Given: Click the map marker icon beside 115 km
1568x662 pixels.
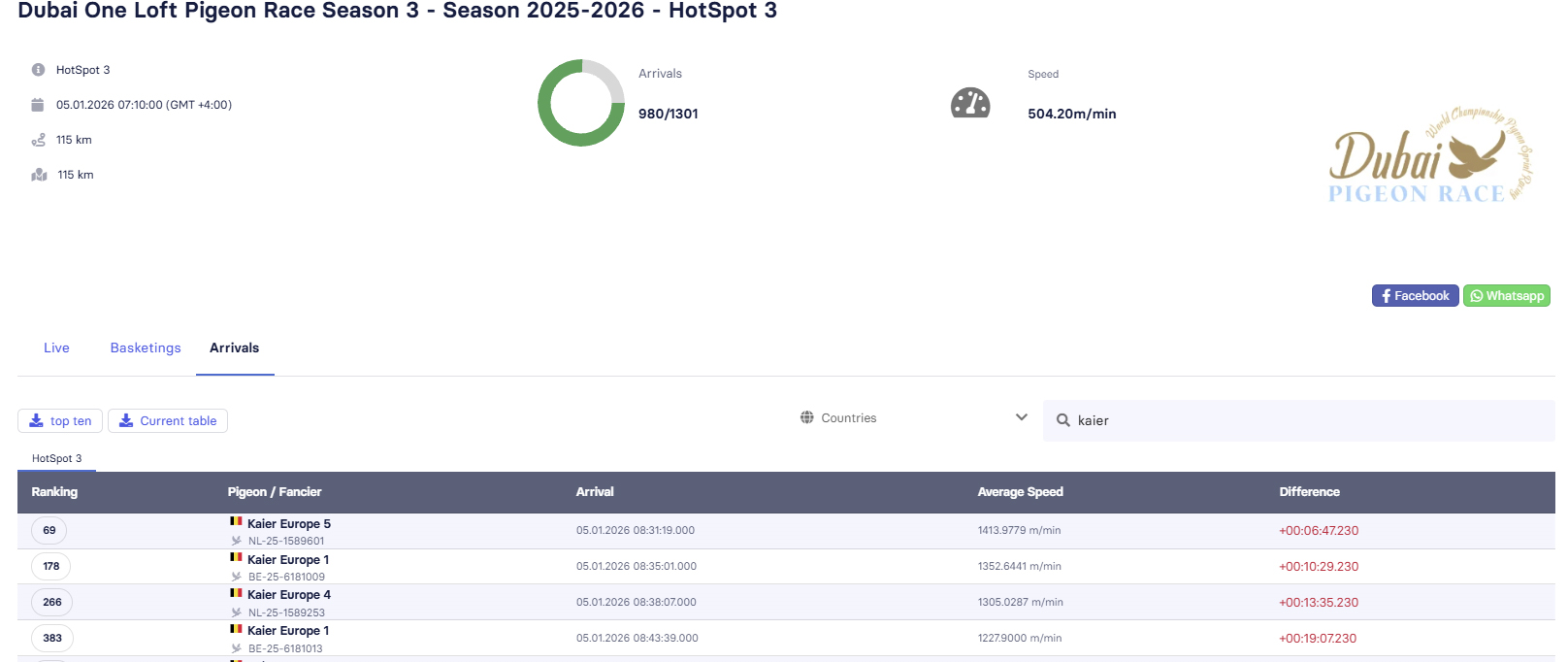Looking at the screenshot, I should tap(39, 175).
